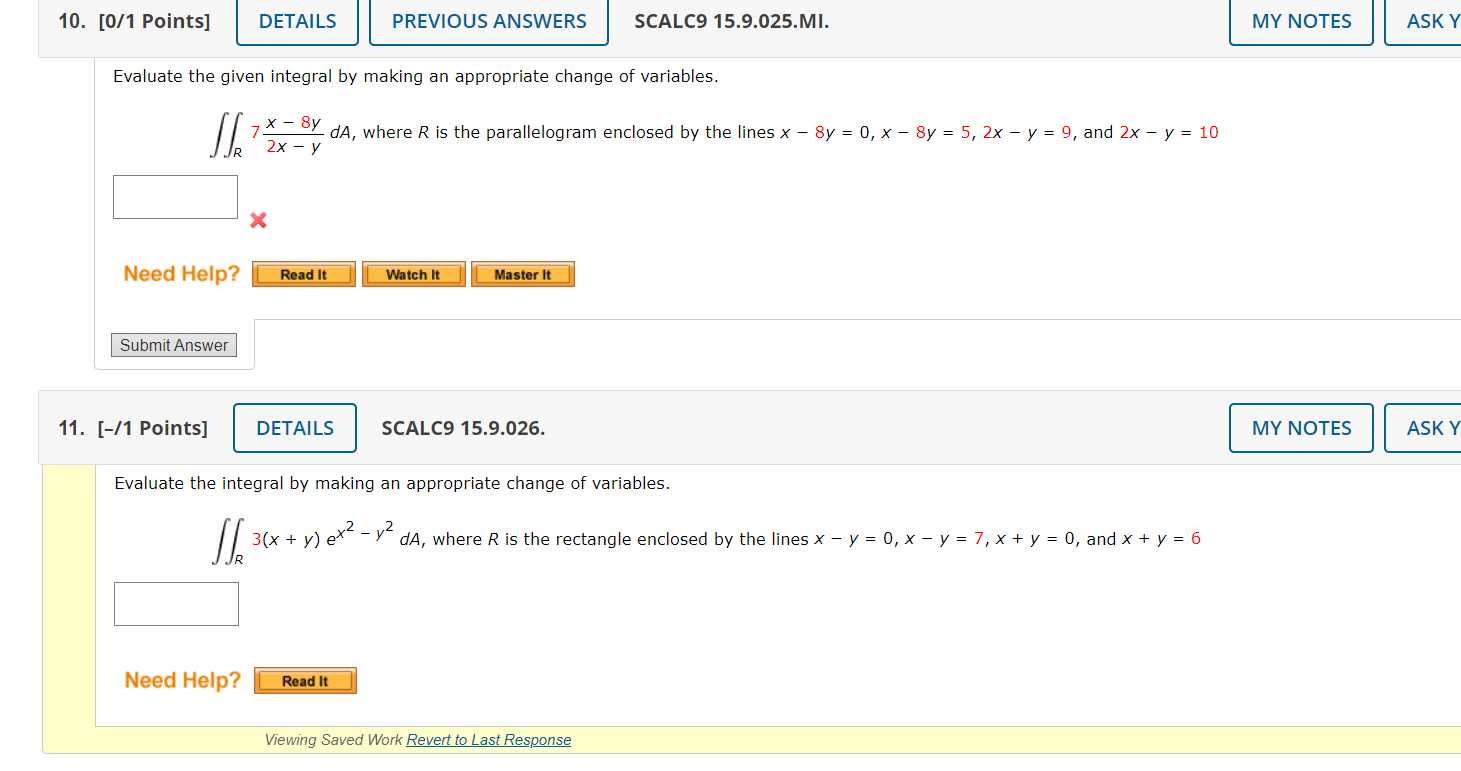Screen dimensions: 1461x771
Task: Open DETAILS for problem 11
Action: [294, 427]
